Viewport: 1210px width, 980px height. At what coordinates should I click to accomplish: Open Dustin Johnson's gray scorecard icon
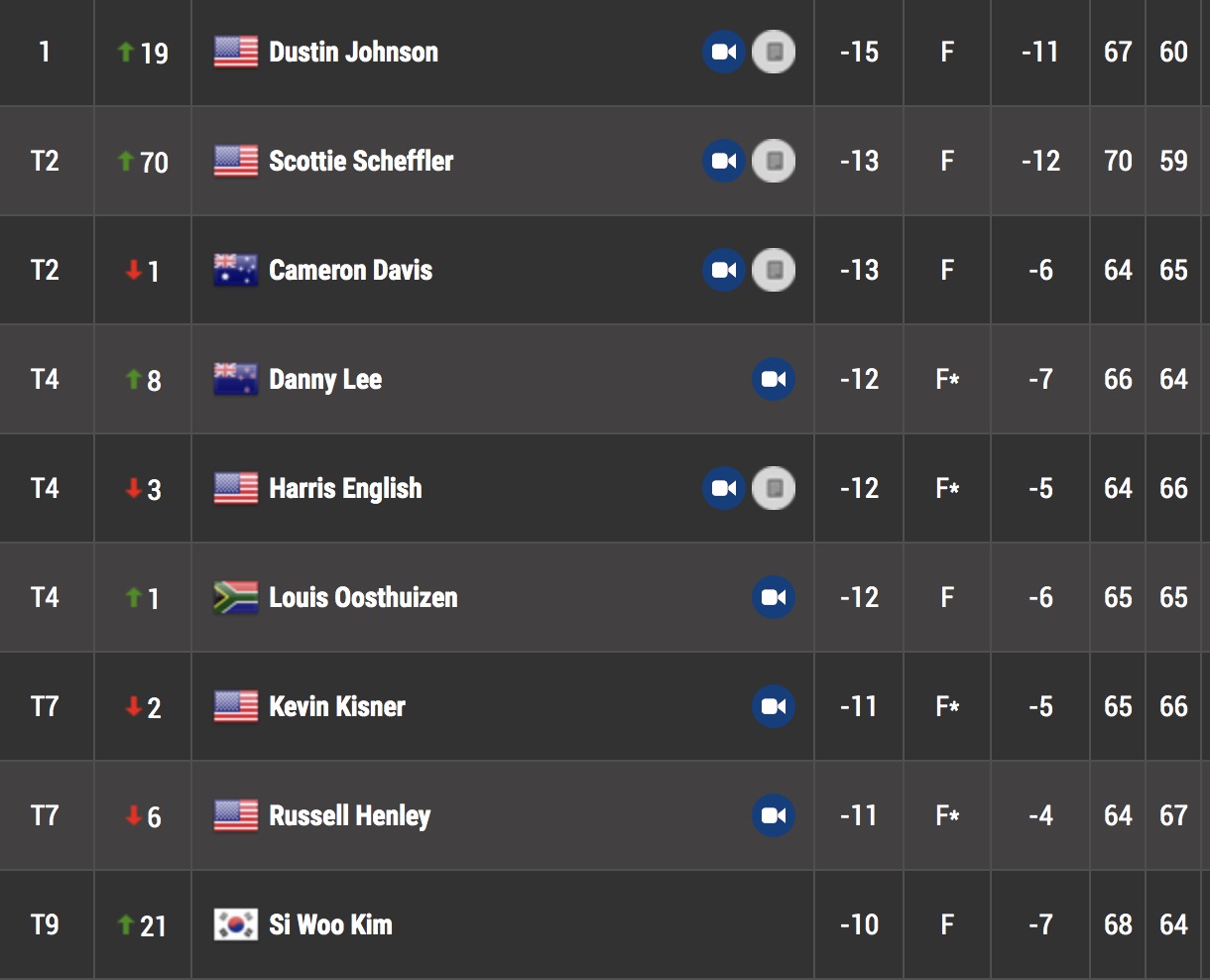point(774,52)
